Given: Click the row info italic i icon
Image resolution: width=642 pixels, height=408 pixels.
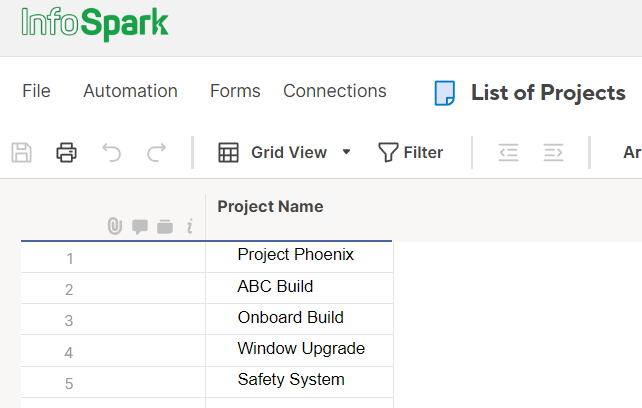Looking at the screenshot, I should 189,227.
